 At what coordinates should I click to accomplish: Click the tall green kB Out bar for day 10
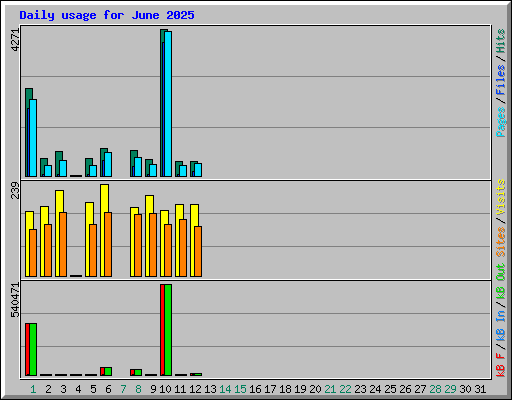point(168,330)
